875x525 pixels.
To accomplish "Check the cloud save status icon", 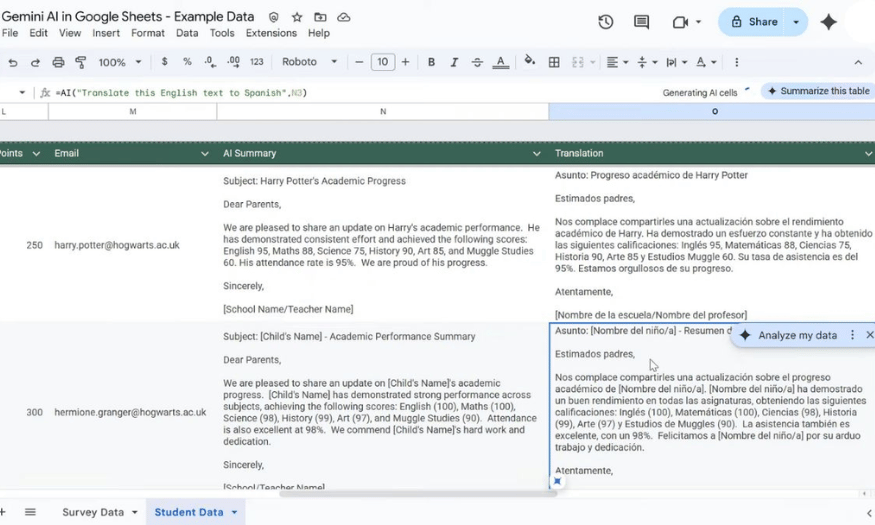I will click(x=344, y=17).
